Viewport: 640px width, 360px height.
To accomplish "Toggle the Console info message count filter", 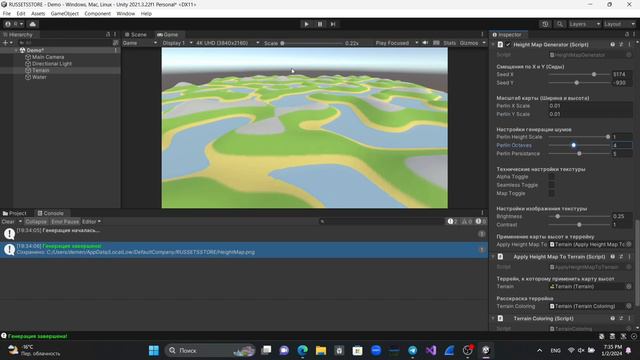I will 452,222.
